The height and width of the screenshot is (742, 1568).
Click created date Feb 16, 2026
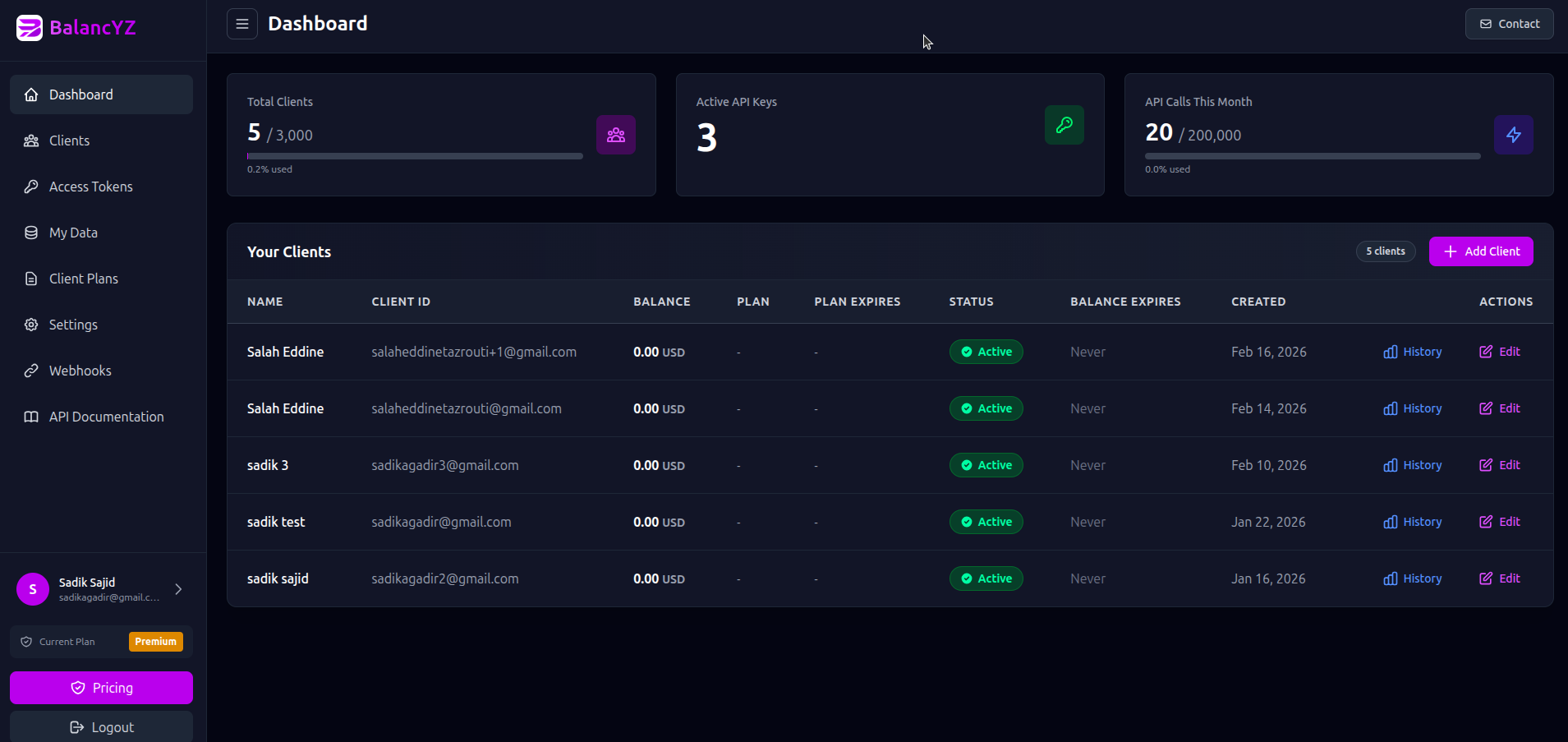pyautogui.click(x=1269, y=352)
